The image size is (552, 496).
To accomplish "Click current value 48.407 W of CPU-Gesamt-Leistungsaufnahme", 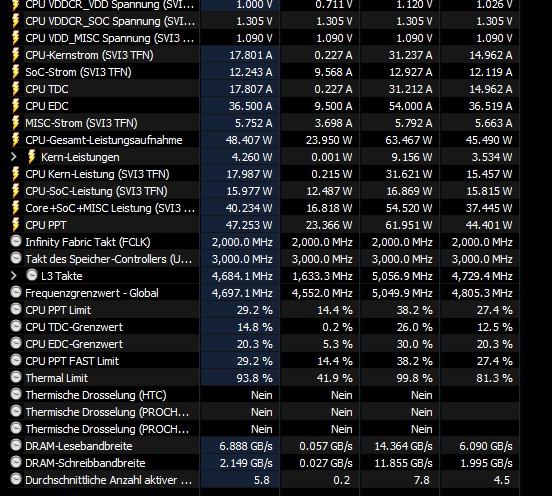I will (x=249, y=140).
